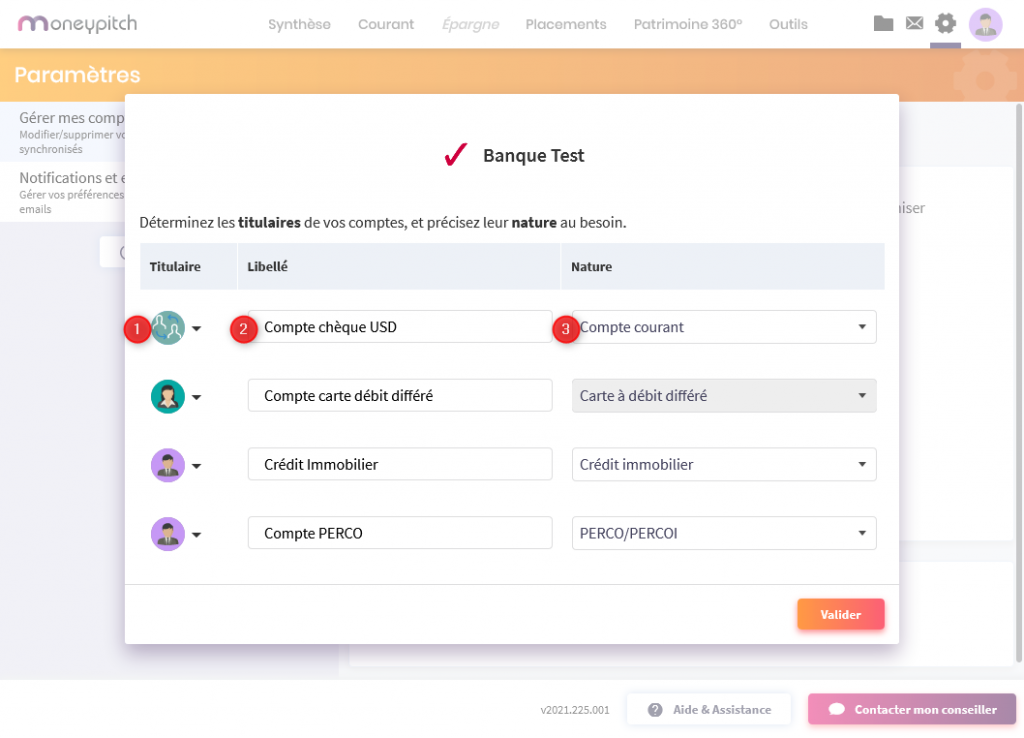Click the settings gear icon
Viewport: 1024px width, 738px height.
pos(945,23)
